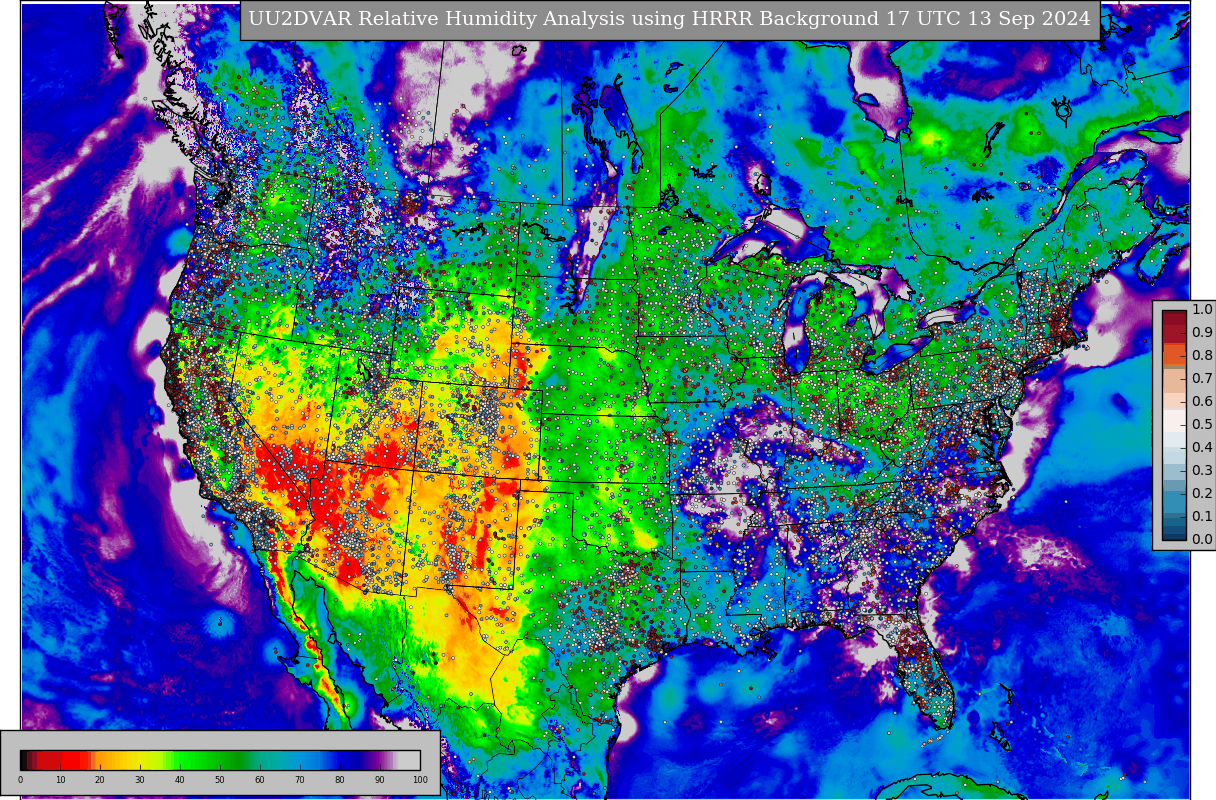Image resolution: width=1216 pixels, height=800 pixels.
Task: Click the 90 tick label on humidity colorbar
Action: tap(380, 780)
